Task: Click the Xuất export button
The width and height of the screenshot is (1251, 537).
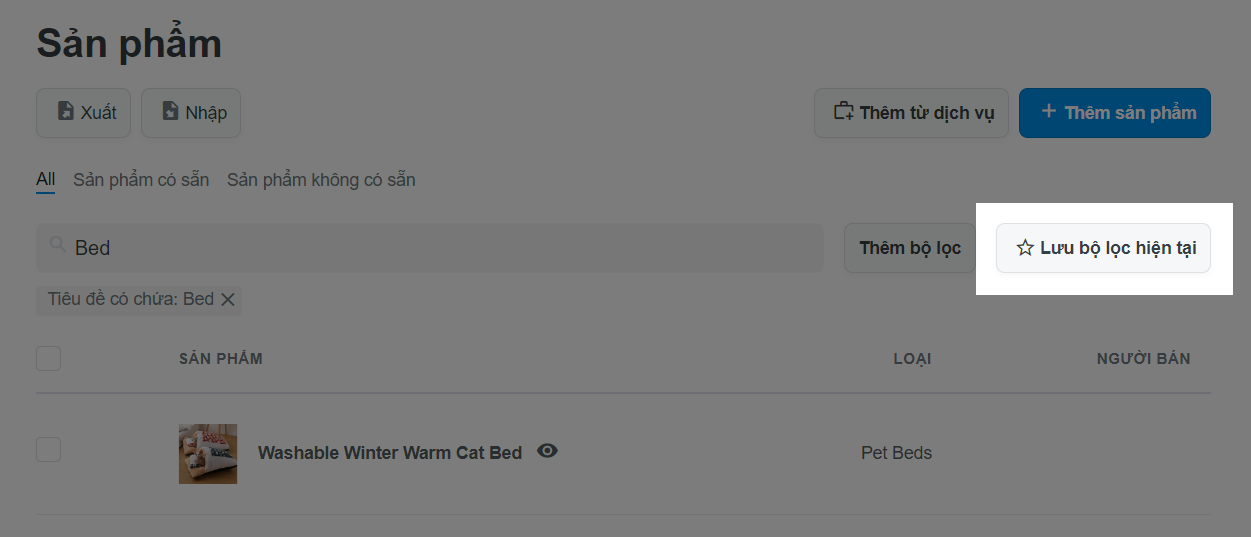Action: 83,112
